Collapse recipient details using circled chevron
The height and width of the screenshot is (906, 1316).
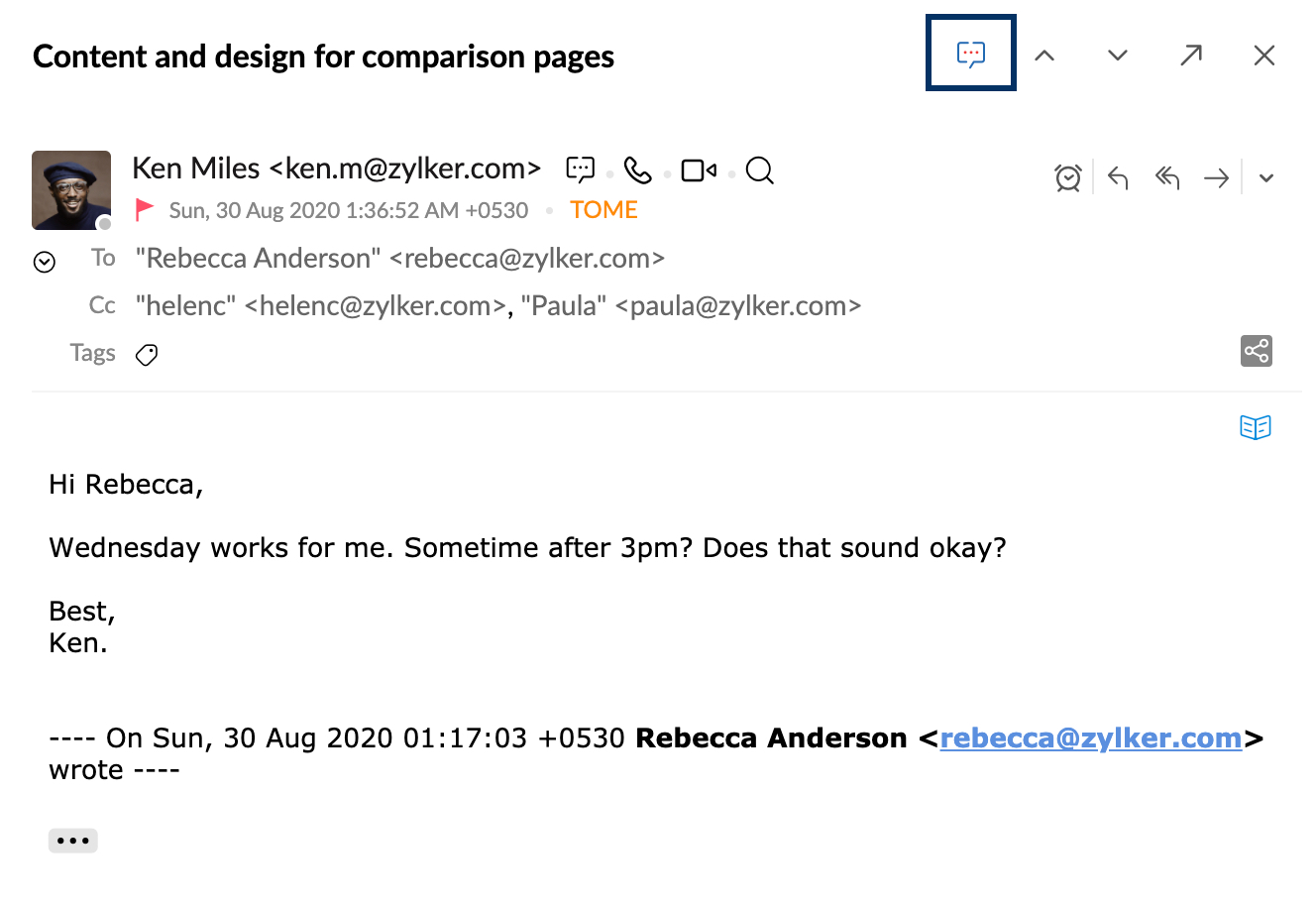coord(45,262)
